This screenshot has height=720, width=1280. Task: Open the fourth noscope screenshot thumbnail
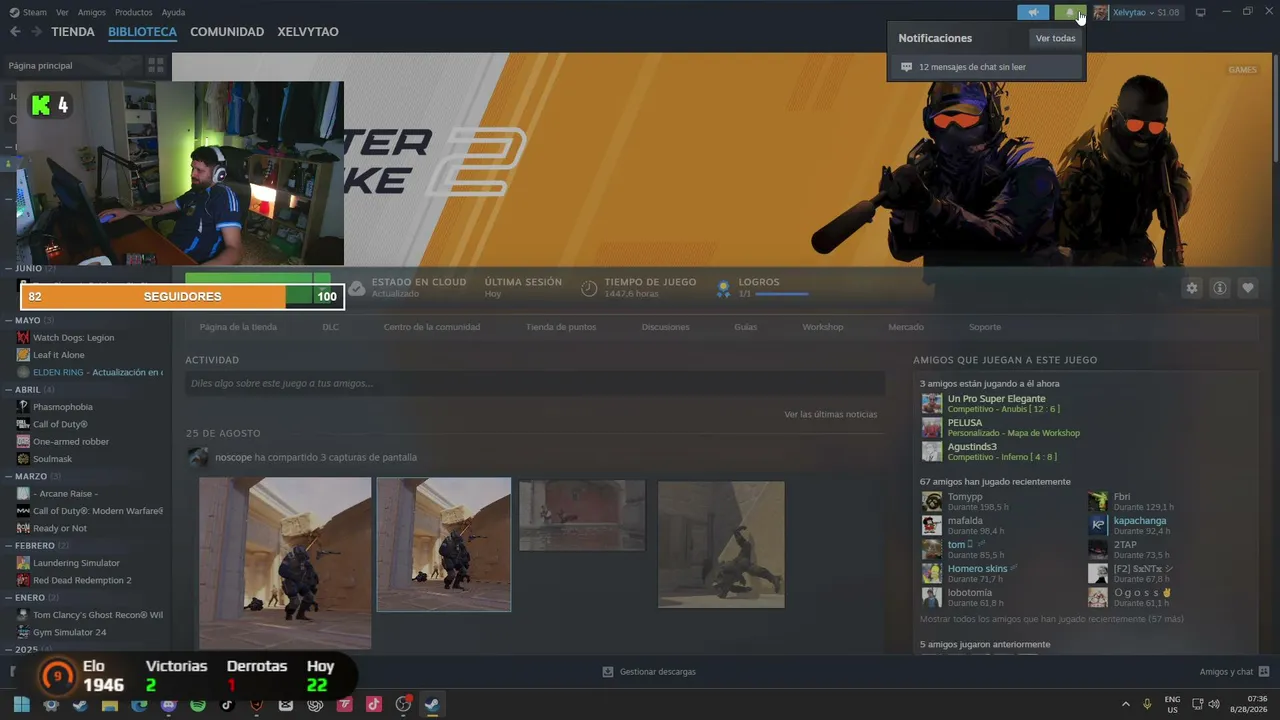point(721,544)
